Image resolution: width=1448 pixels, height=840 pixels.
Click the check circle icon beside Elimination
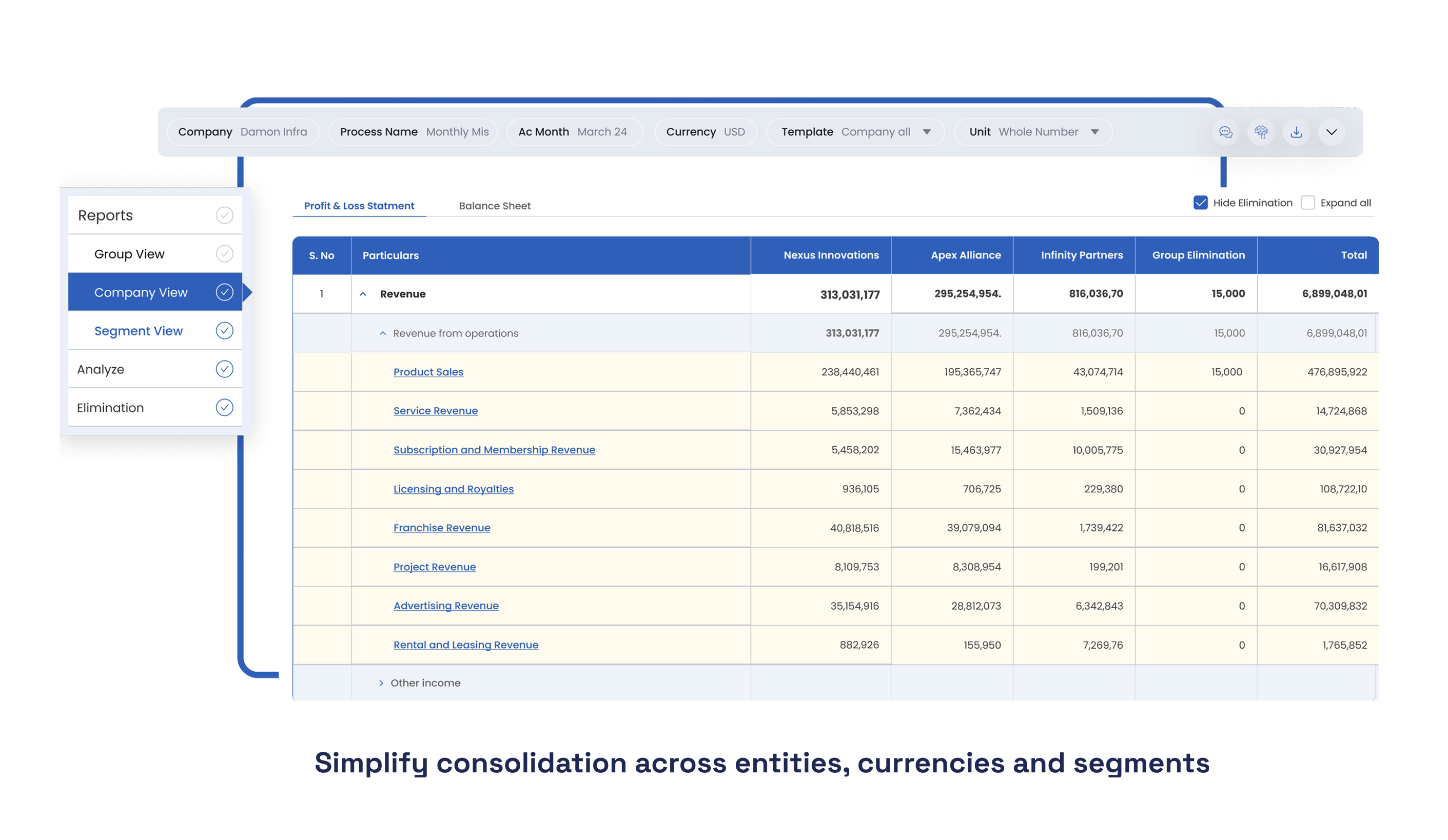pos(224,408)
